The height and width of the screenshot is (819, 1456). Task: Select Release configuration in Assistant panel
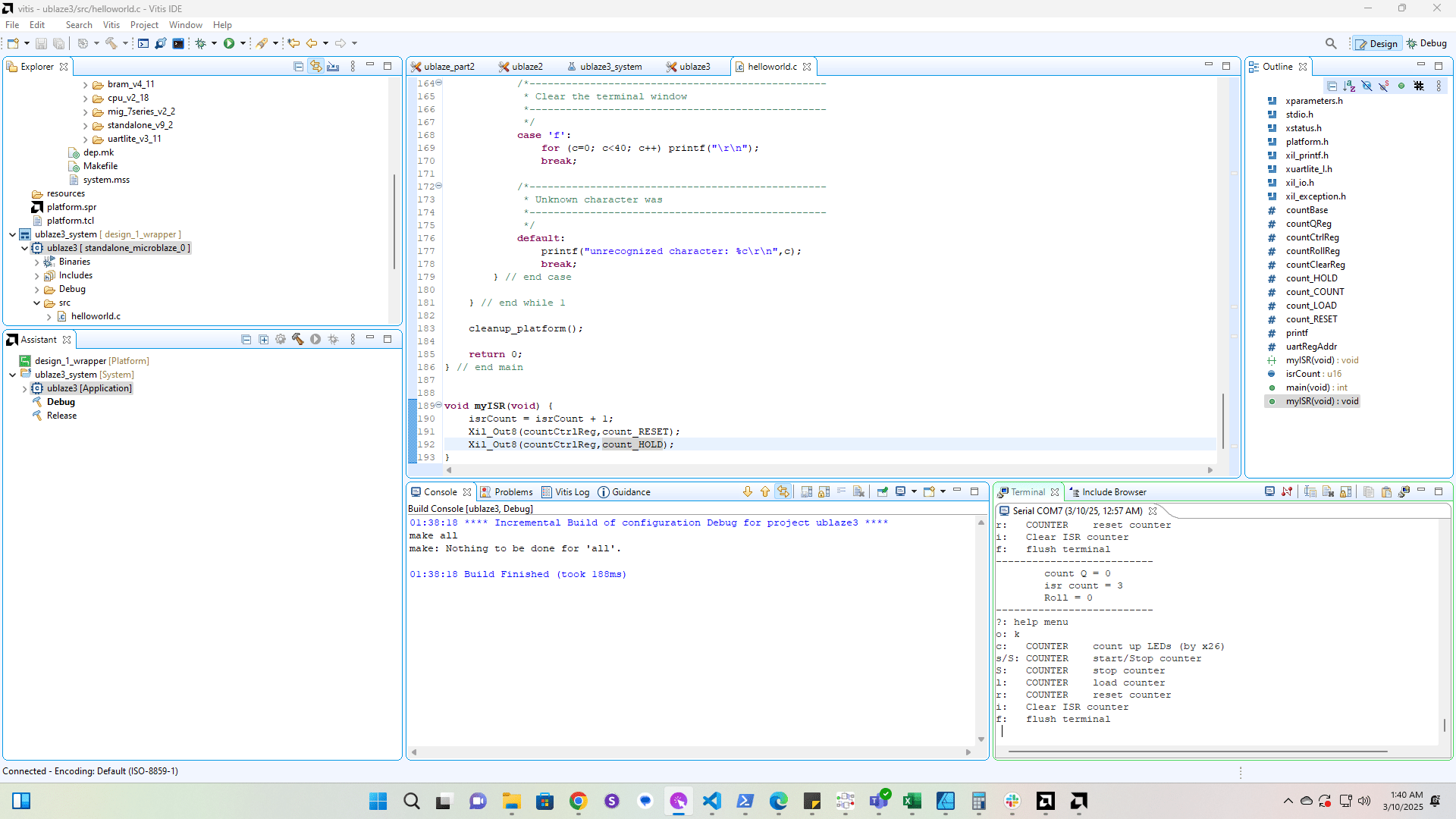(61, 416)
